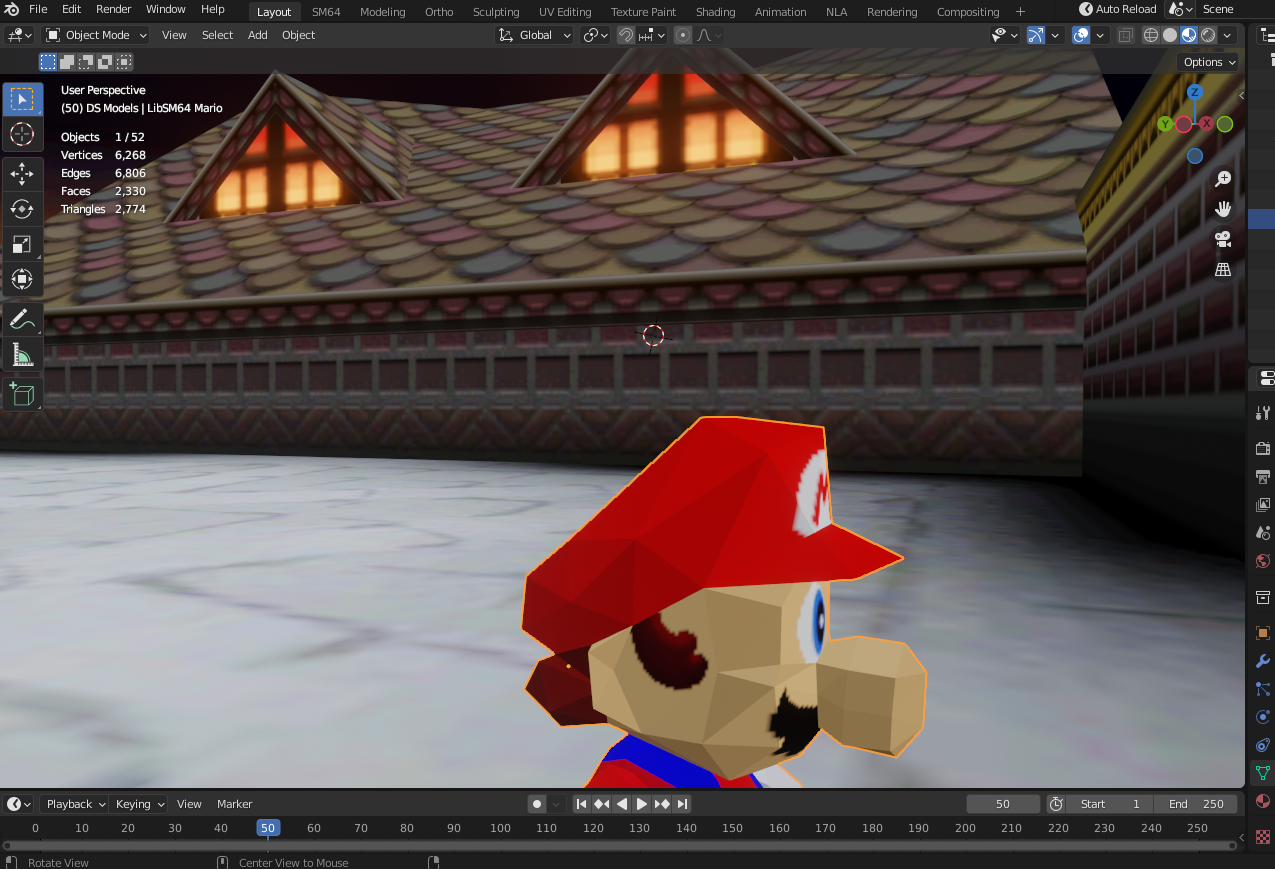
Task: Enable Wireframe viewport shading
Action: [x=1151, y=35]
